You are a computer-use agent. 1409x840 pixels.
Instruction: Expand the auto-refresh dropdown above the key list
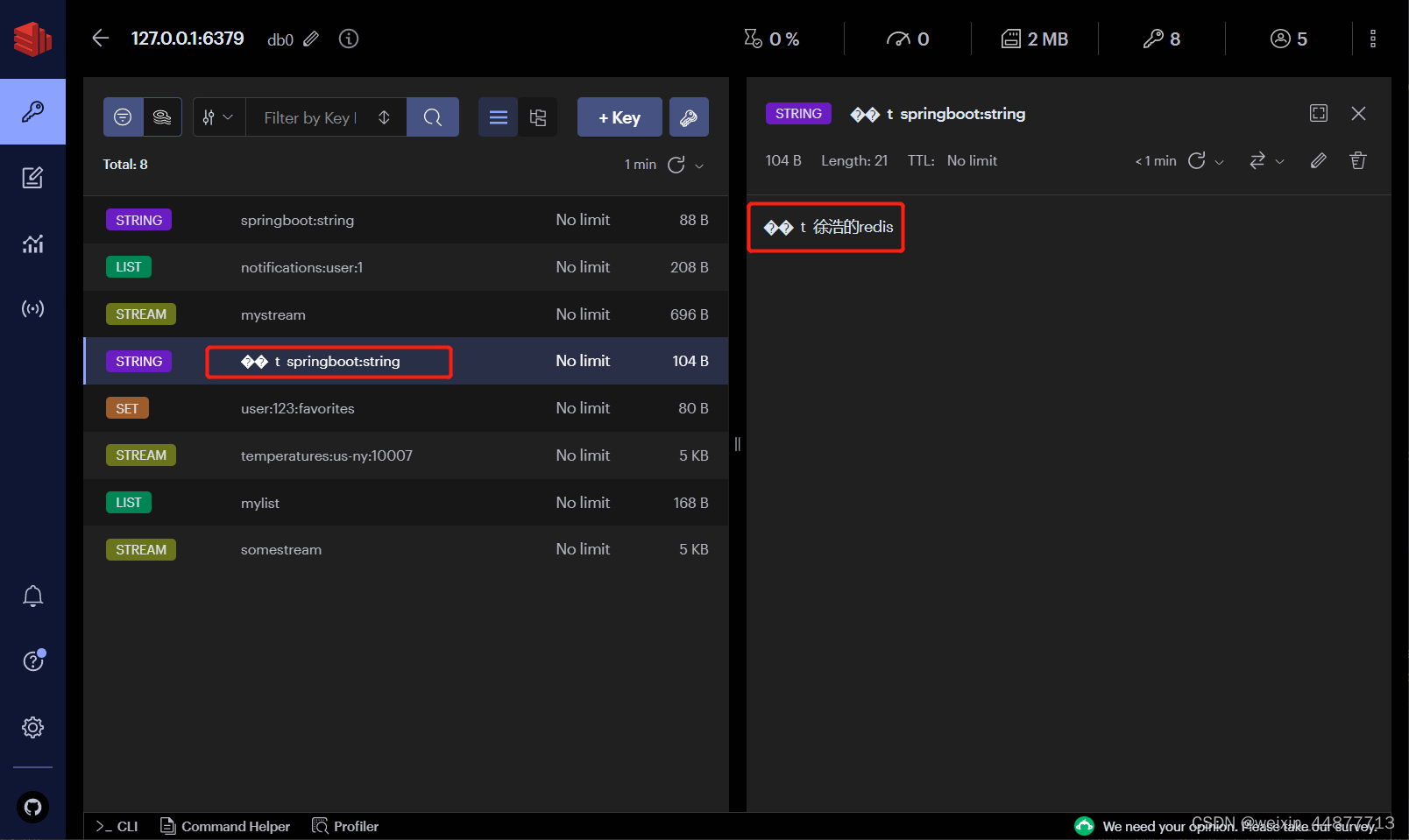700,165
